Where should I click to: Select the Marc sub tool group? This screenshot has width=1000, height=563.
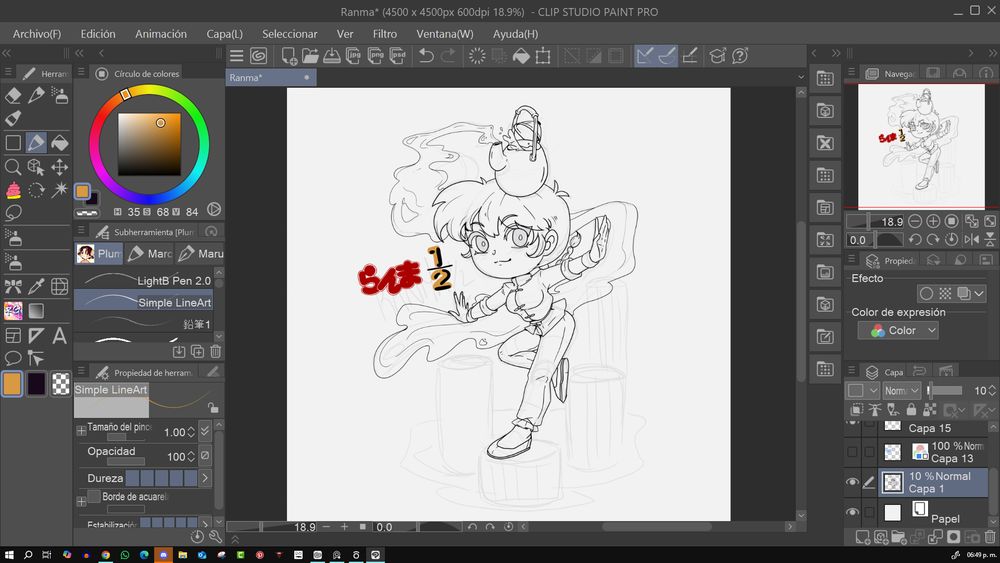pyautogui.click(x=149, y=254)
